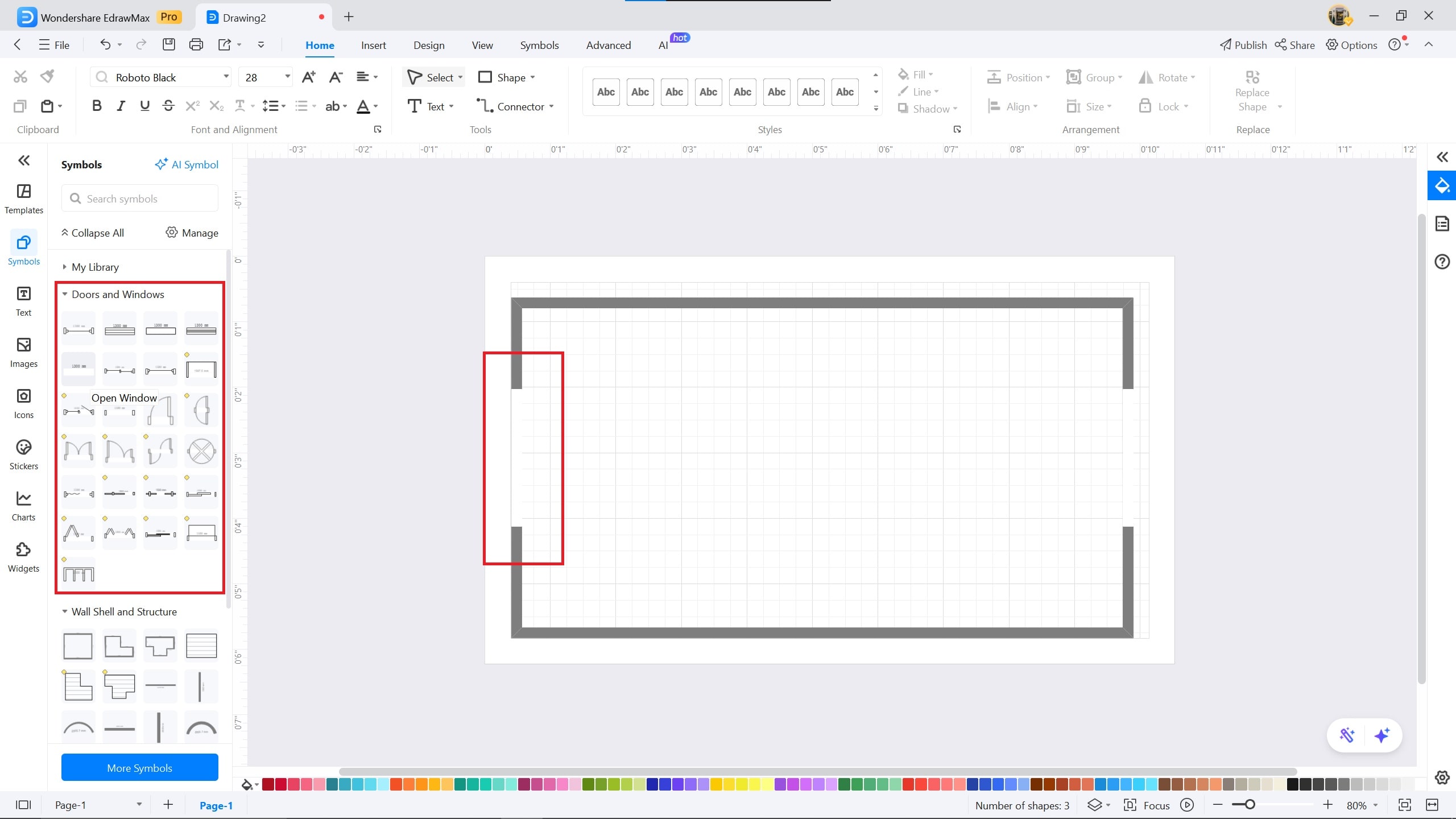Click inside the Search symbols field
The height and width of the screenshot is (819, 1456).
(x=140, y=198)
